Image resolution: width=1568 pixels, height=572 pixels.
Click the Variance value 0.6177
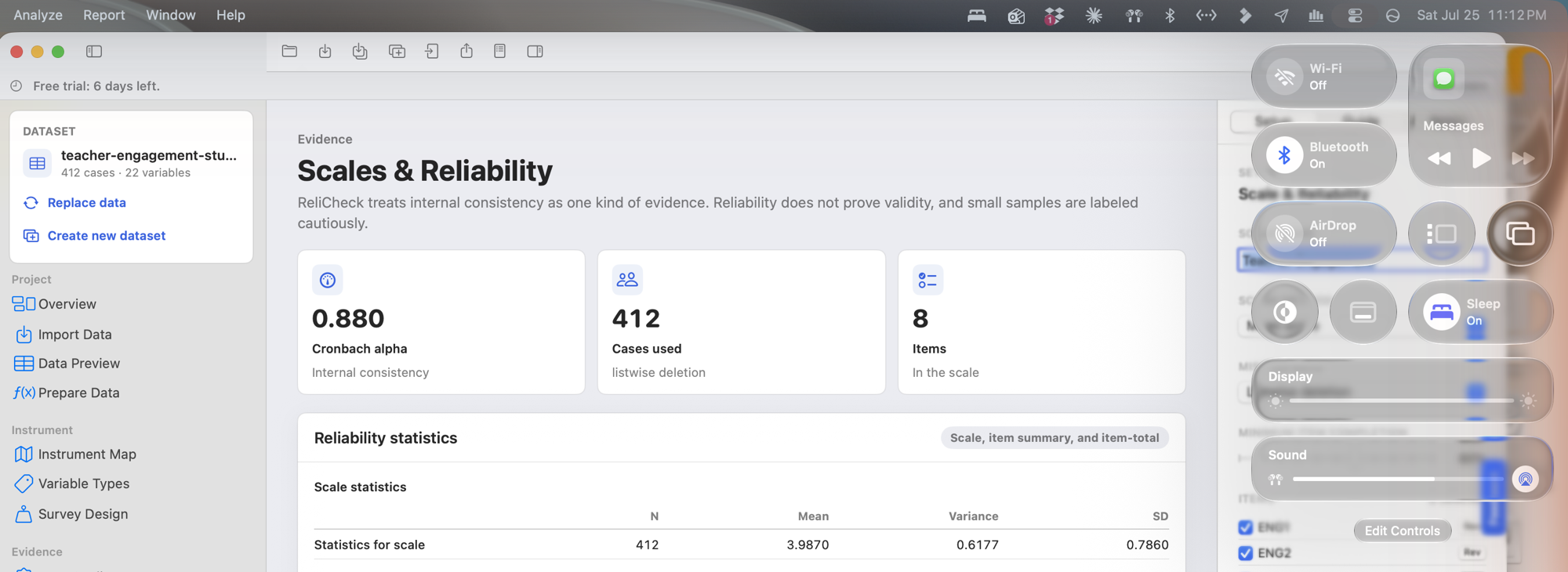[x=977, y=545]
